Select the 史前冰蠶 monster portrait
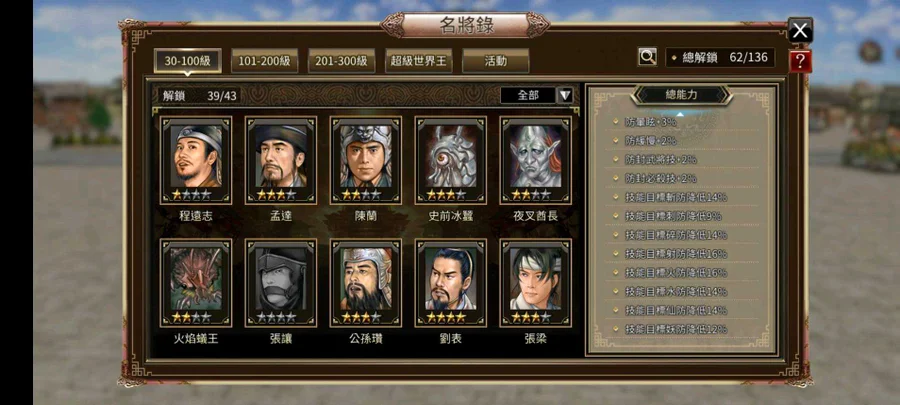The height and width of the screenshot is (405, 900). [x=451, y=160]
